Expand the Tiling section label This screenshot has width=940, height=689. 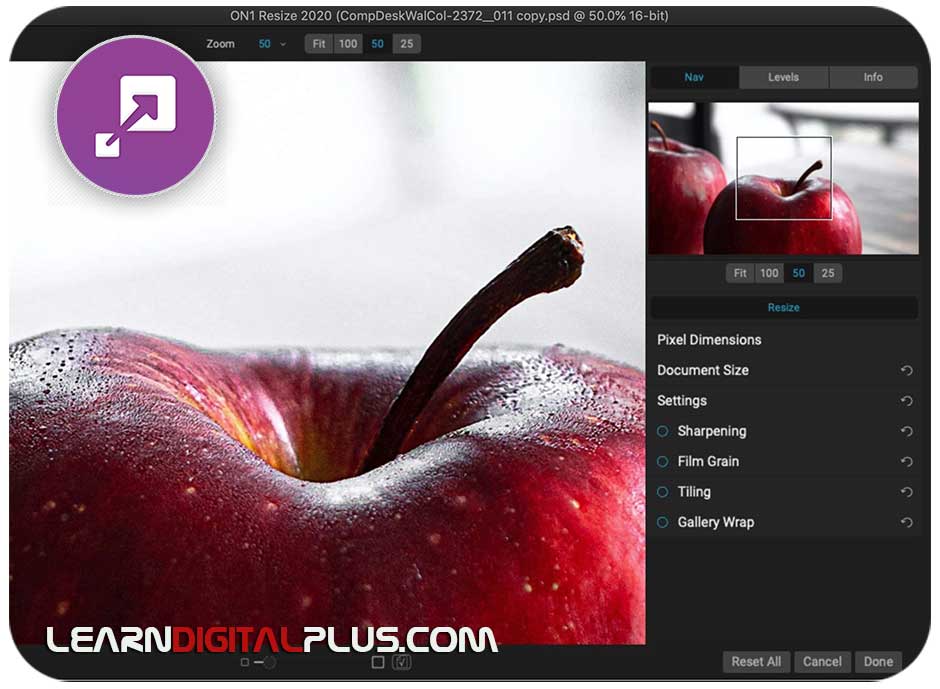(694, 492)
